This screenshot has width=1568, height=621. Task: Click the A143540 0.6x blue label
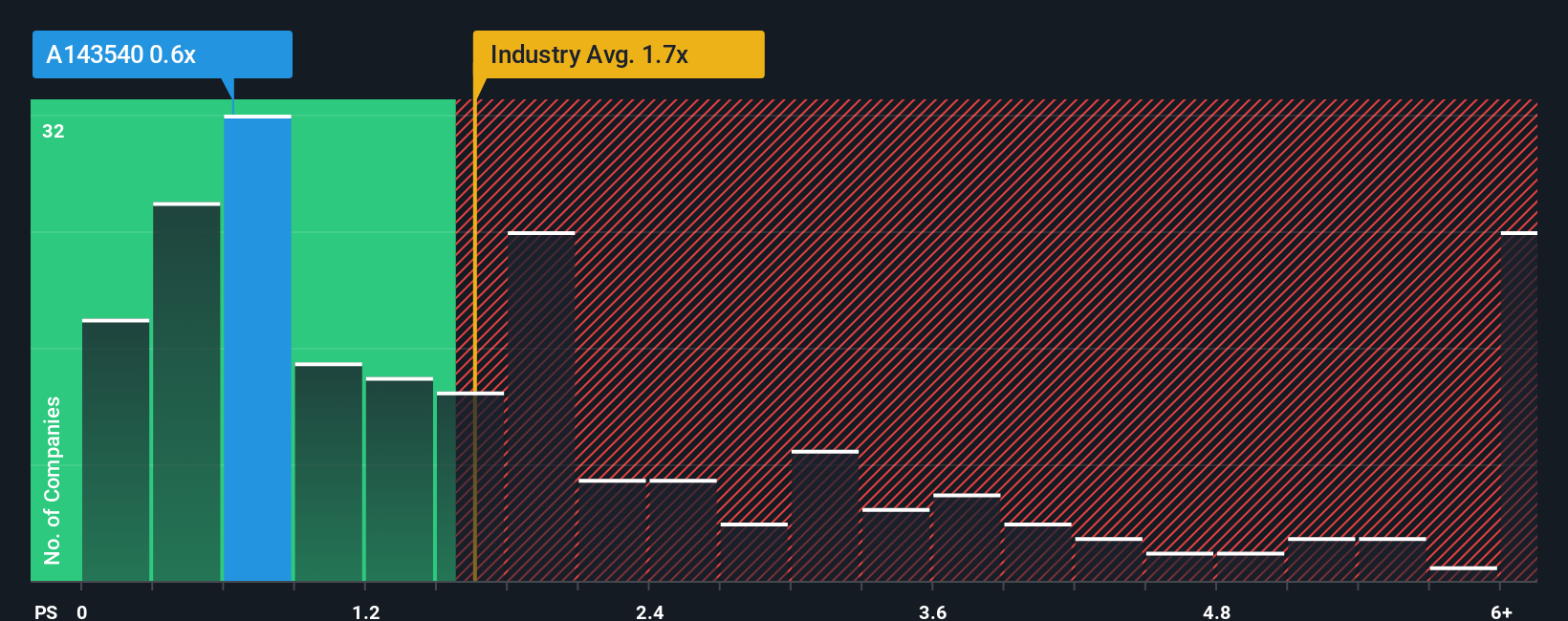point(163,54)
